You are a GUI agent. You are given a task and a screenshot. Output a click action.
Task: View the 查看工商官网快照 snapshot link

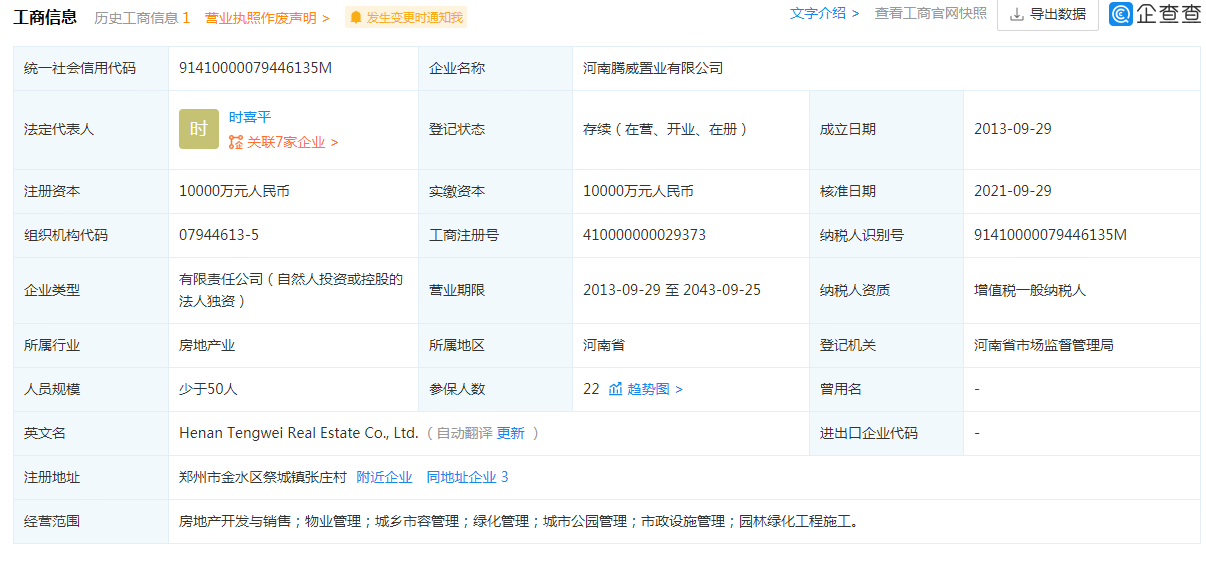(930, 13)
